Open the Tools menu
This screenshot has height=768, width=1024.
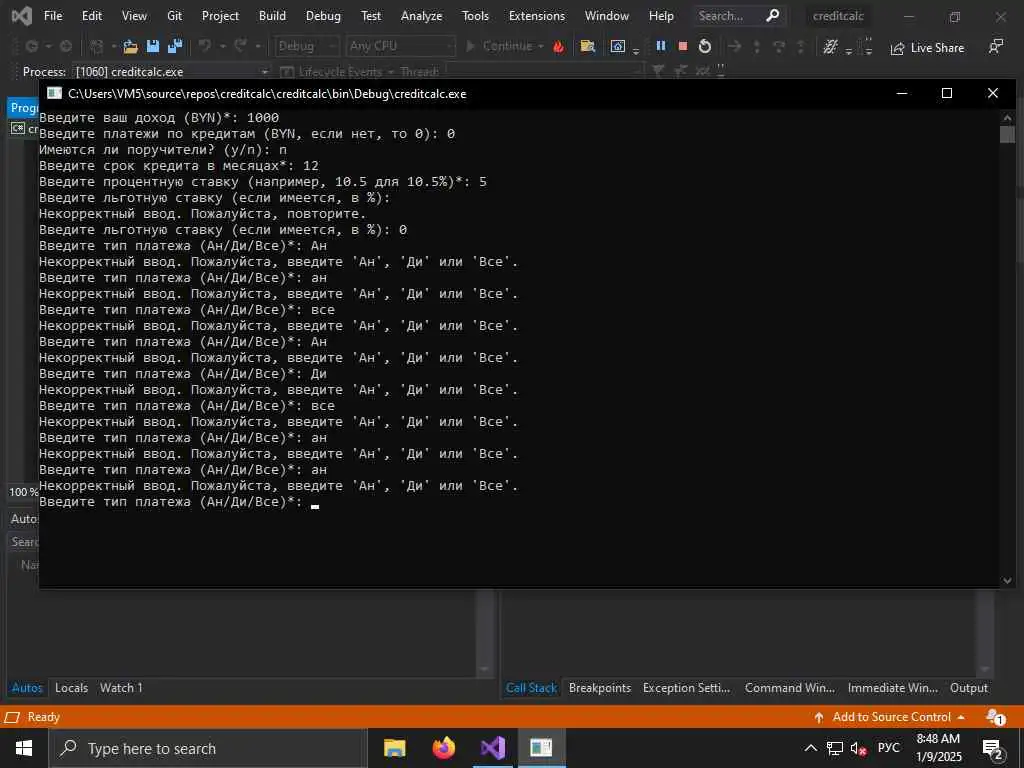tap(475, 16)
